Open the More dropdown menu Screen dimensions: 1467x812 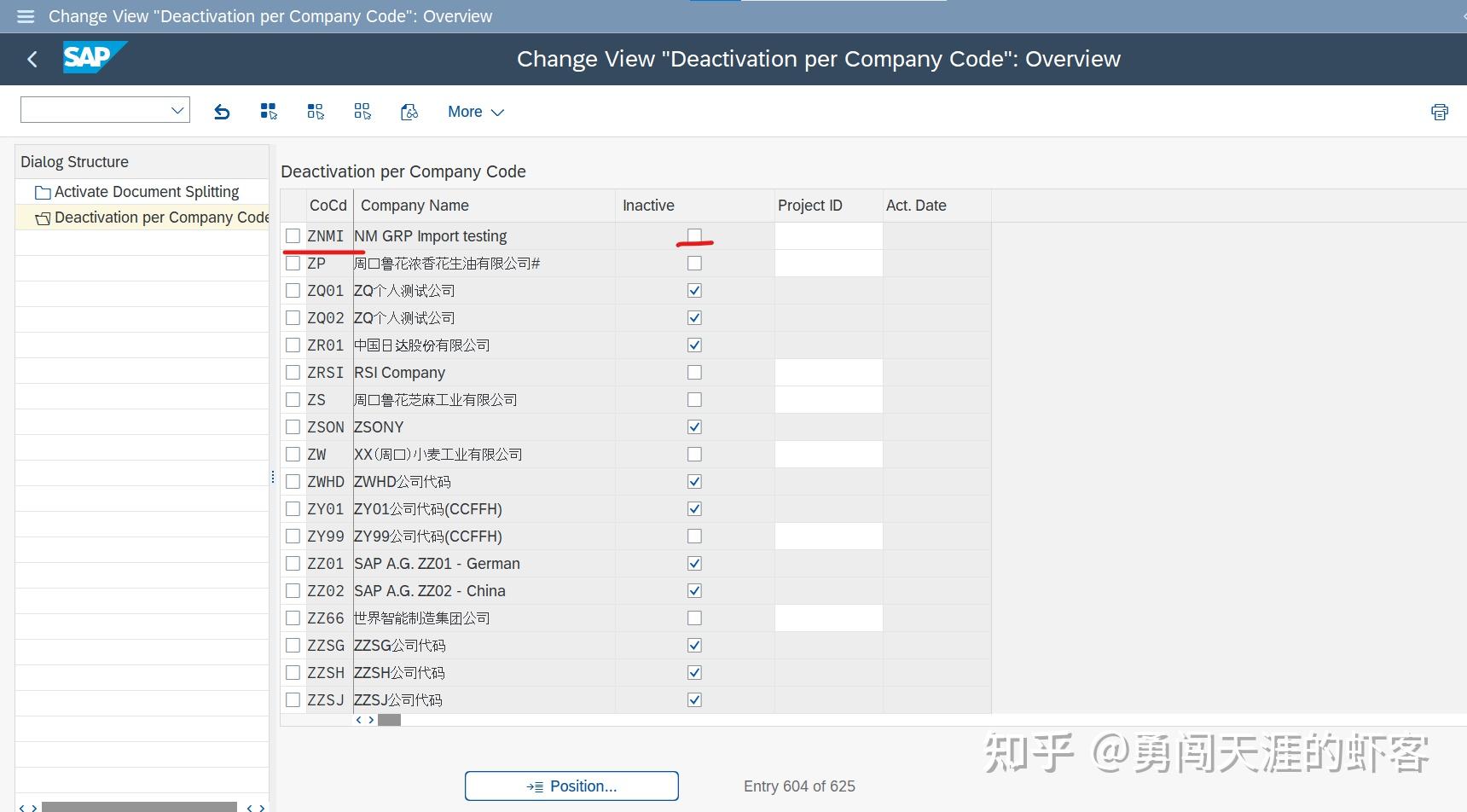point(475,111)
